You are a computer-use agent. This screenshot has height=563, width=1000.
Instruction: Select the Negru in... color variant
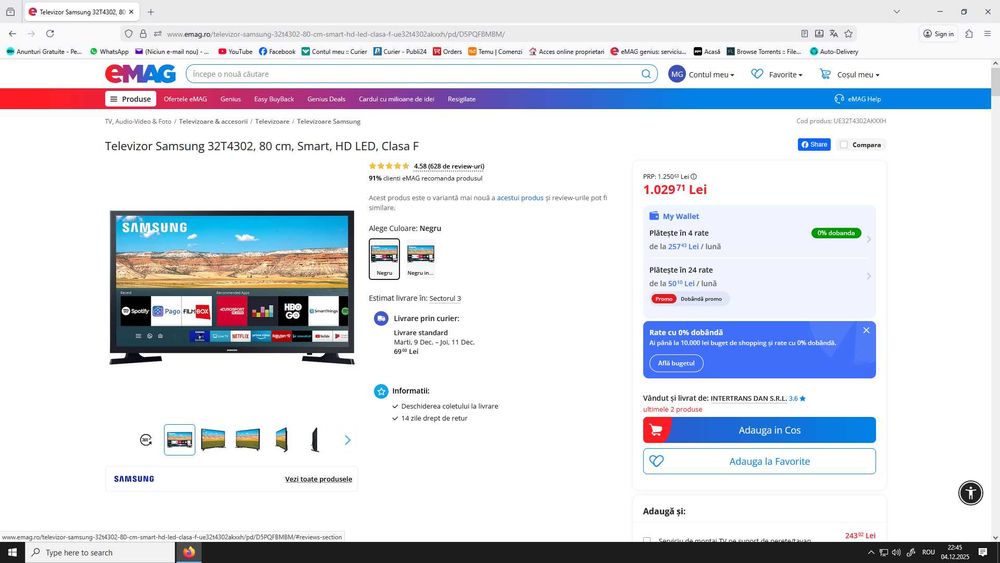point(420,259)
